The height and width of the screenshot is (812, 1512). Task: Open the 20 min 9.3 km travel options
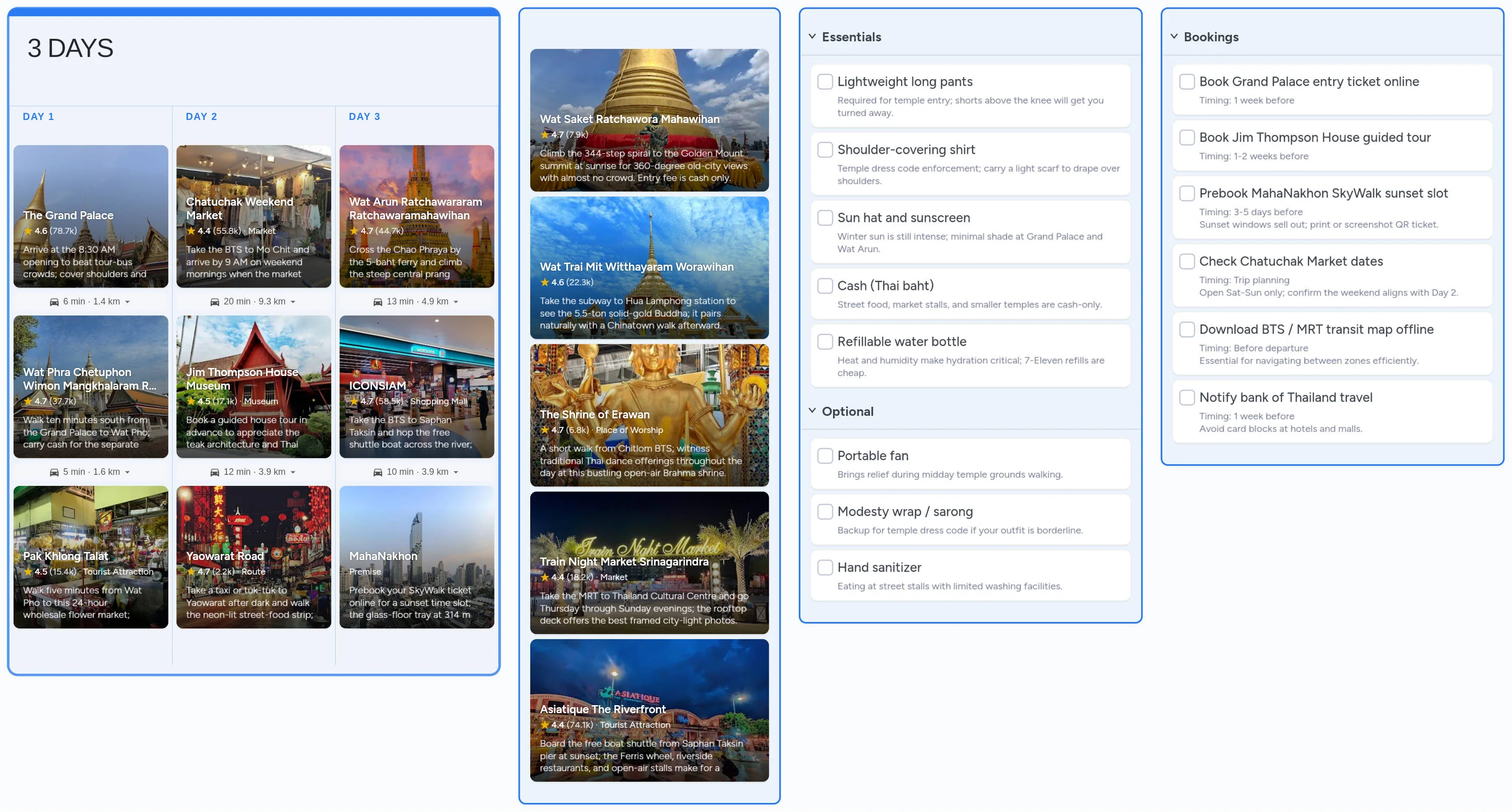[293, 302]
